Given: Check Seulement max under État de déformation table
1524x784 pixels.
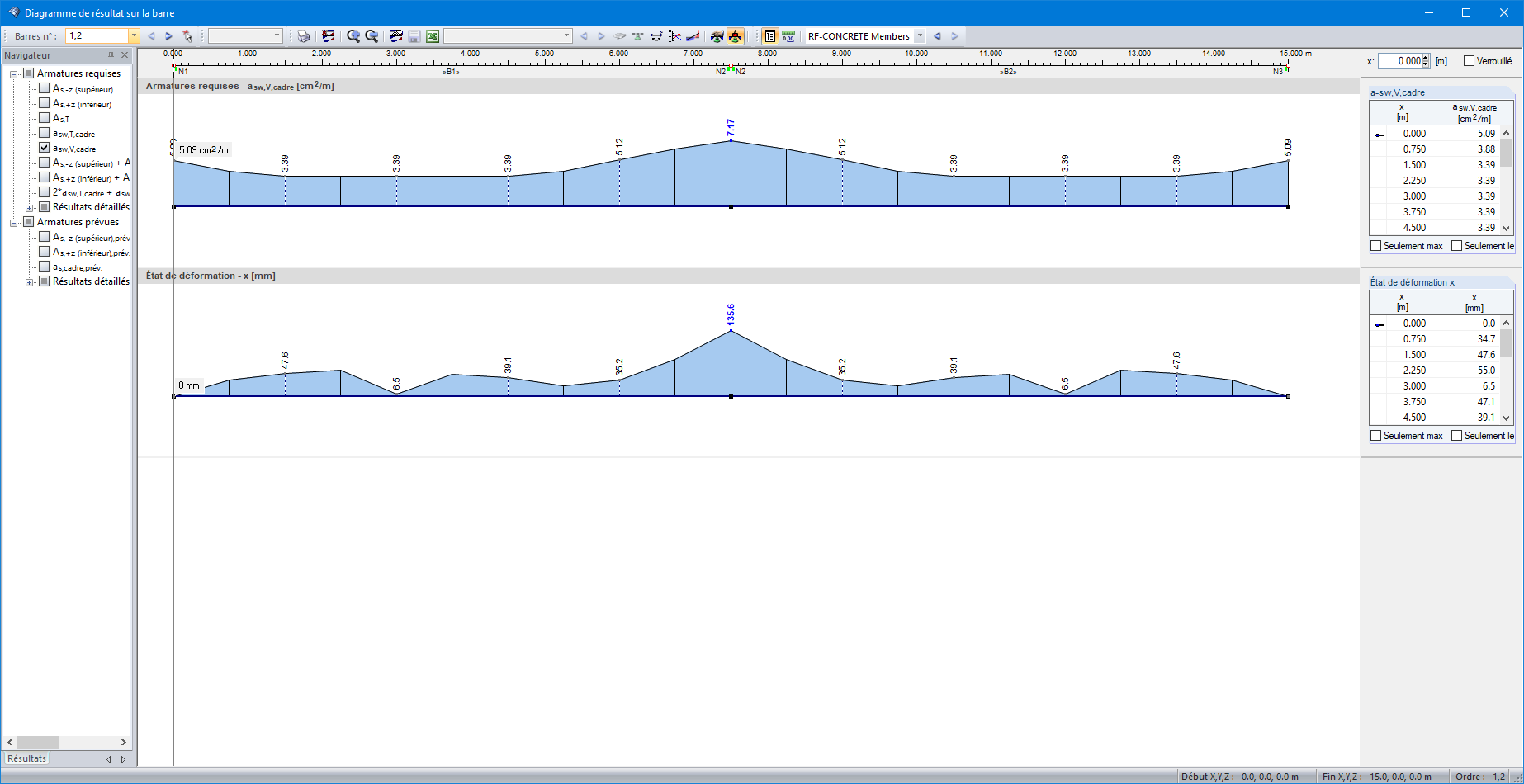Looking at the screenshot, I should coord(1375,436).
